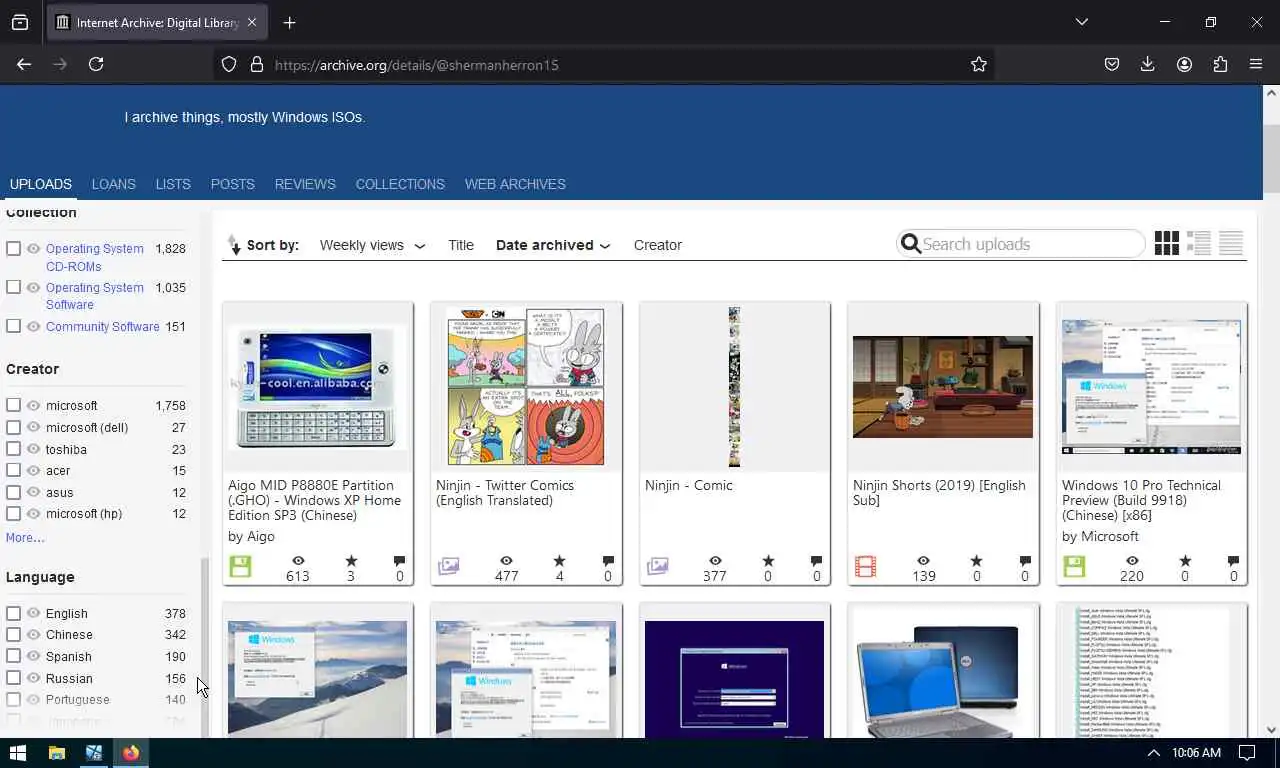Open Date archived sort dropdown
This screenshot has height=768, width=1280.
click(553, 245)
